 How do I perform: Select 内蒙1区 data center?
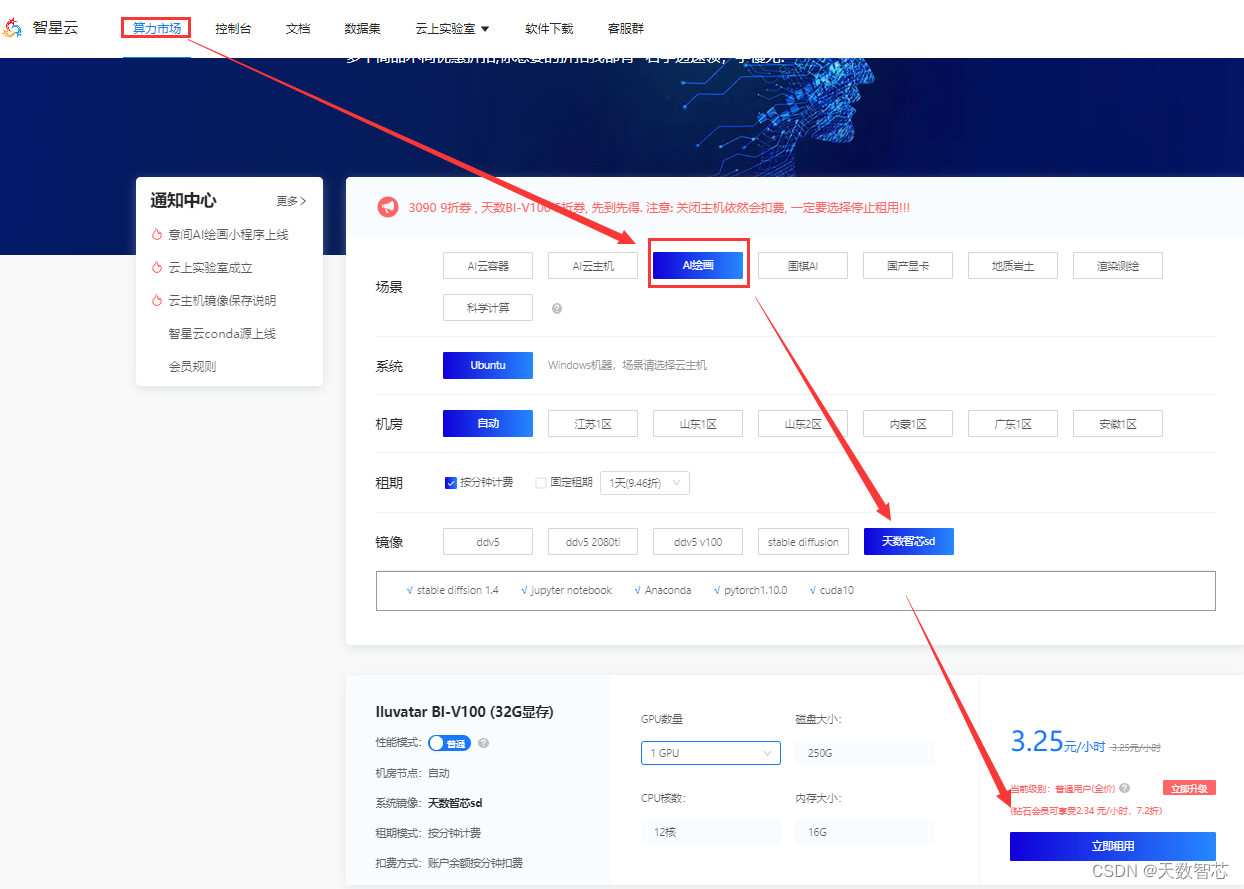pyautogui.click(x=908, y=424)
